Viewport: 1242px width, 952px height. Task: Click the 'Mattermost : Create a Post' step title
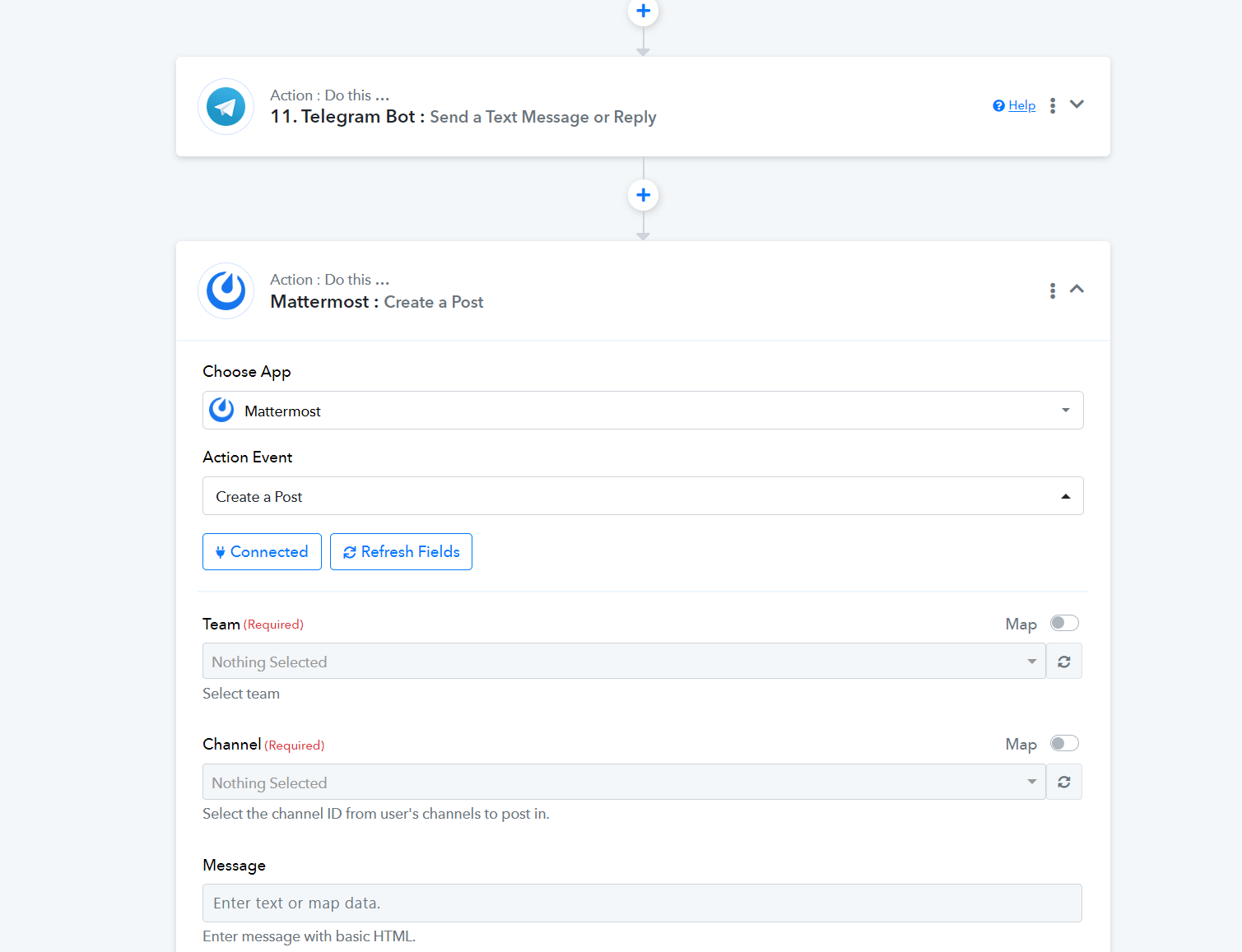pos(377,302)
